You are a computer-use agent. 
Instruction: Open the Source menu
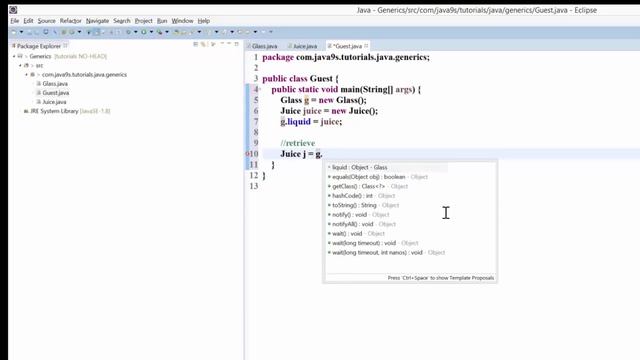coord(47,21)
